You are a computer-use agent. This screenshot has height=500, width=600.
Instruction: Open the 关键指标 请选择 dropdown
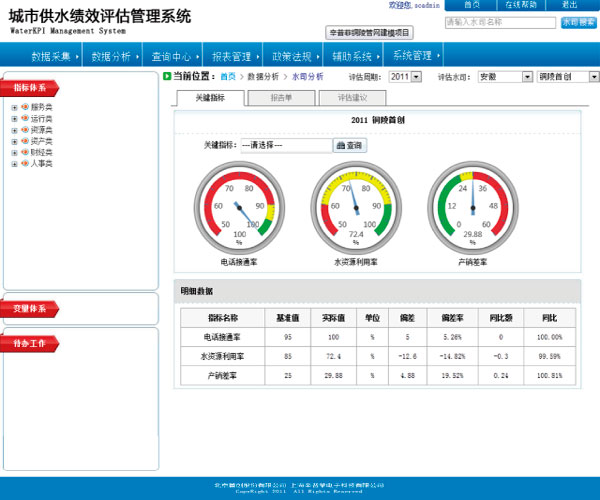[285, 145]
